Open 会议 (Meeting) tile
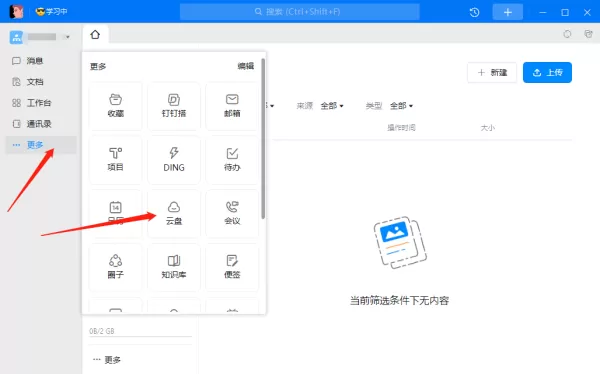600x374 pixels. pos(232,213)
